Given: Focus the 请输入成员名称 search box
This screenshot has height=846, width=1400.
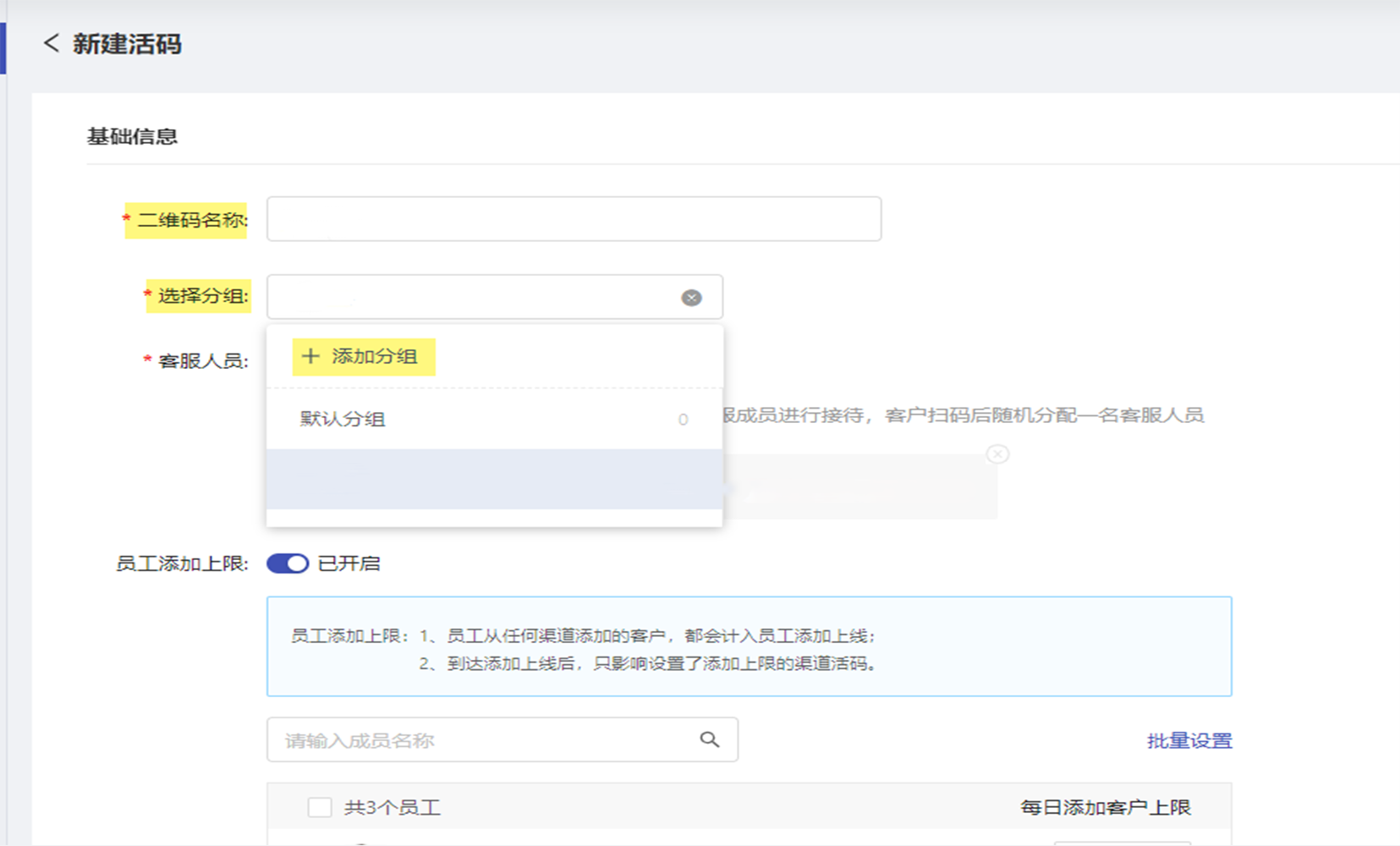Looking at the screenshot, I should (502, 739).
